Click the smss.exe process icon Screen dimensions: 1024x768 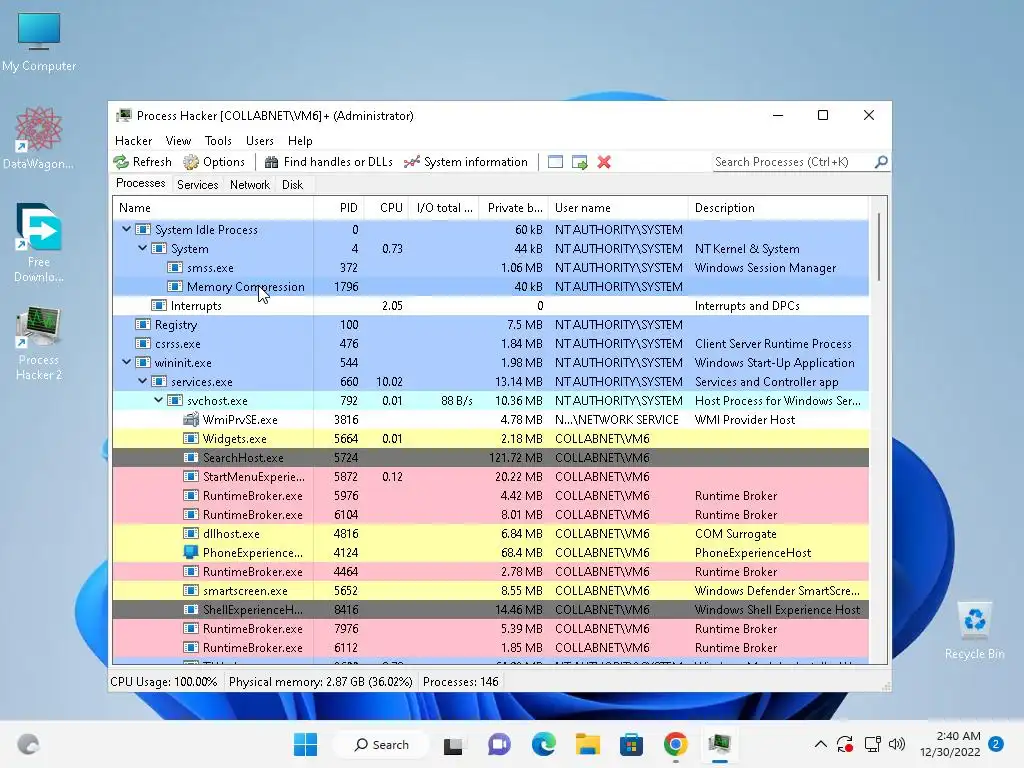(175, 268)
